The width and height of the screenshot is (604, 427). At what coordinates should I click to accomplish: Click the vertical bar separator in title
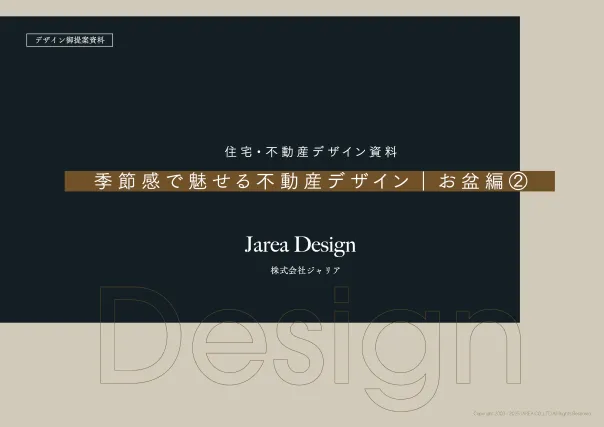tap(424, 181)
